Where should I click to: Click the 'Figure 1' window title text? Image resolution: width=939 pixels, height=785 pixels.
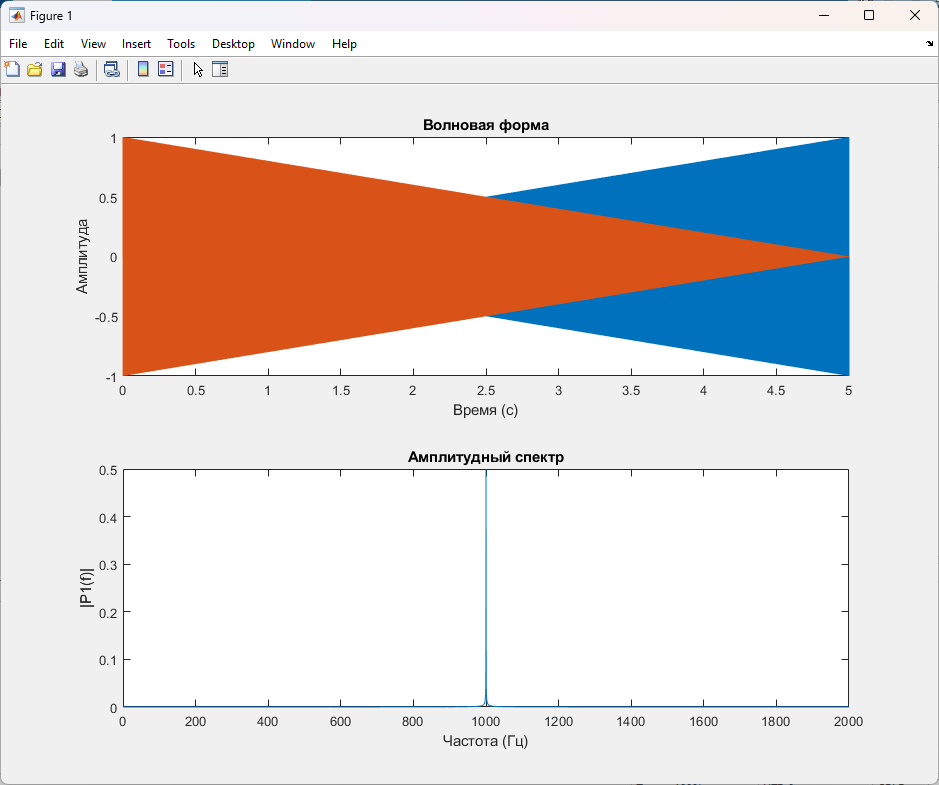pyautogui.click(x=52, y=16)
